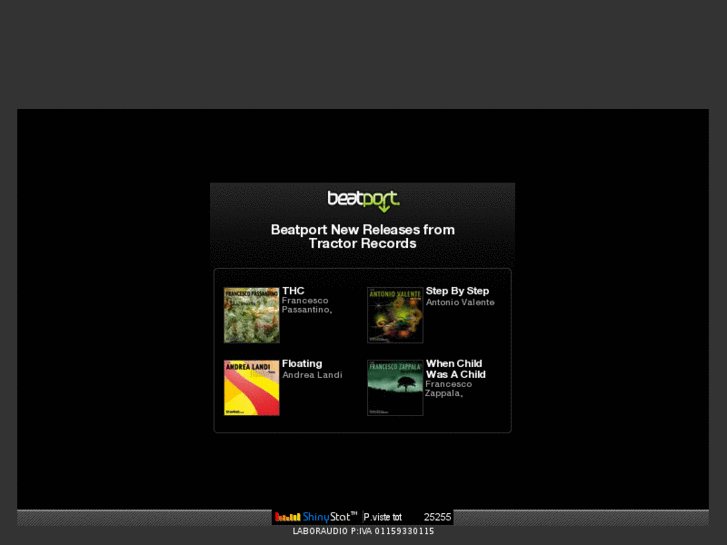727x545 pixels.
Task: Open the When Child Was A Child cover
Action: pos(395,388)
